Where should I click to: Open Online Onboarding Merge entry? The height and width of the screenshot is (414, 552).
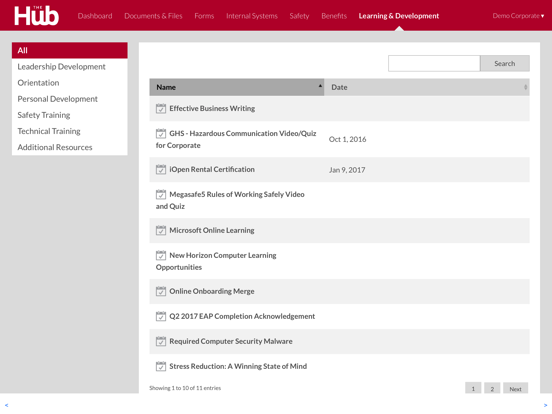click(x=212, y=291)
